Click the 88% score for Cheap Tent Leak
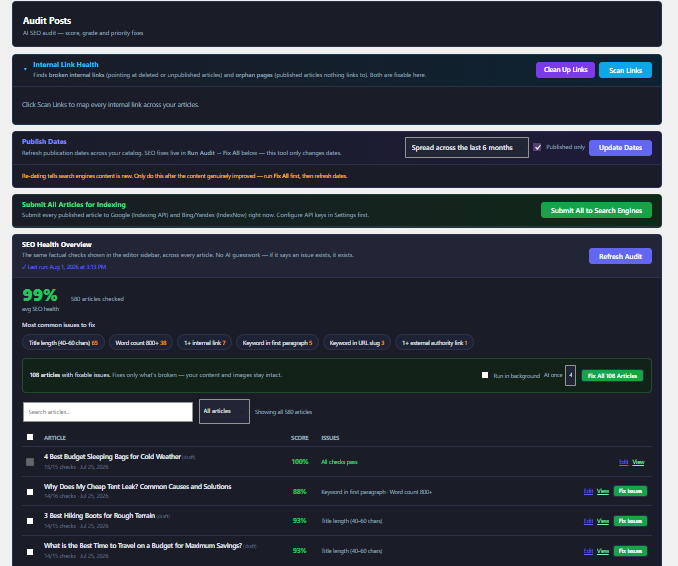This screenshot has width=678, height=566. click(300, 492)
